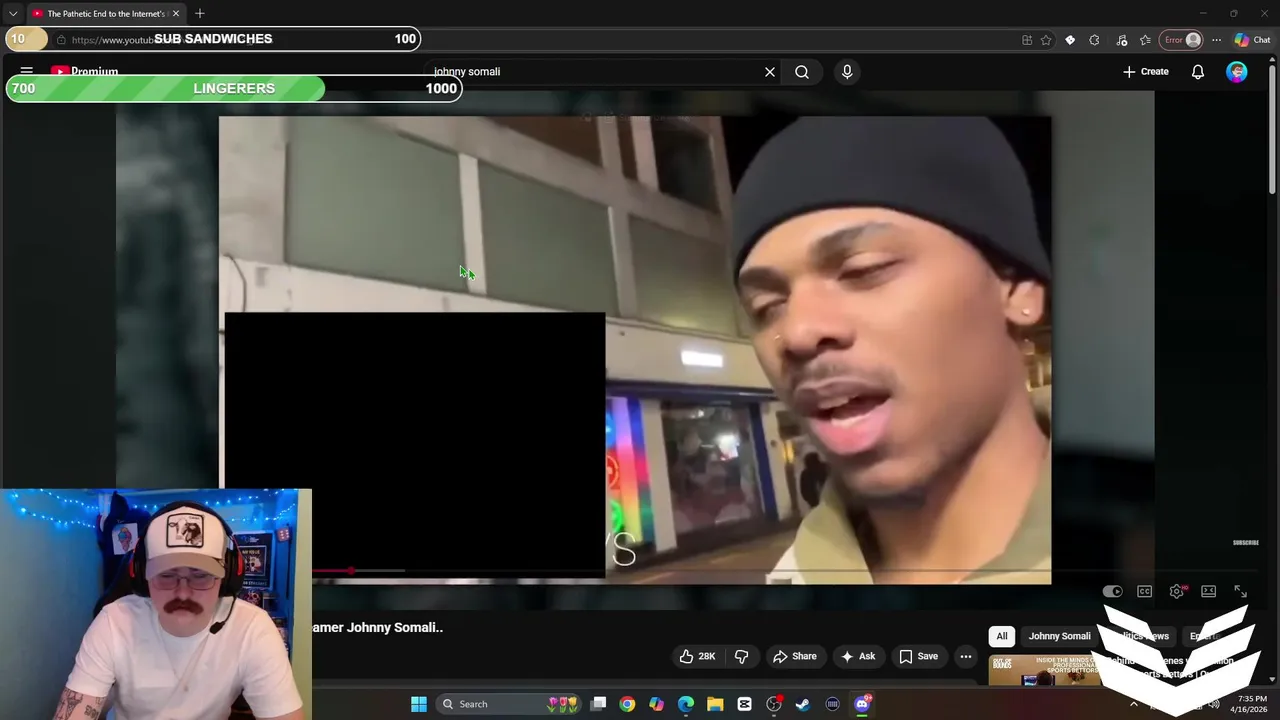Open Copilot from the taskbar

(x=656, y=704)
